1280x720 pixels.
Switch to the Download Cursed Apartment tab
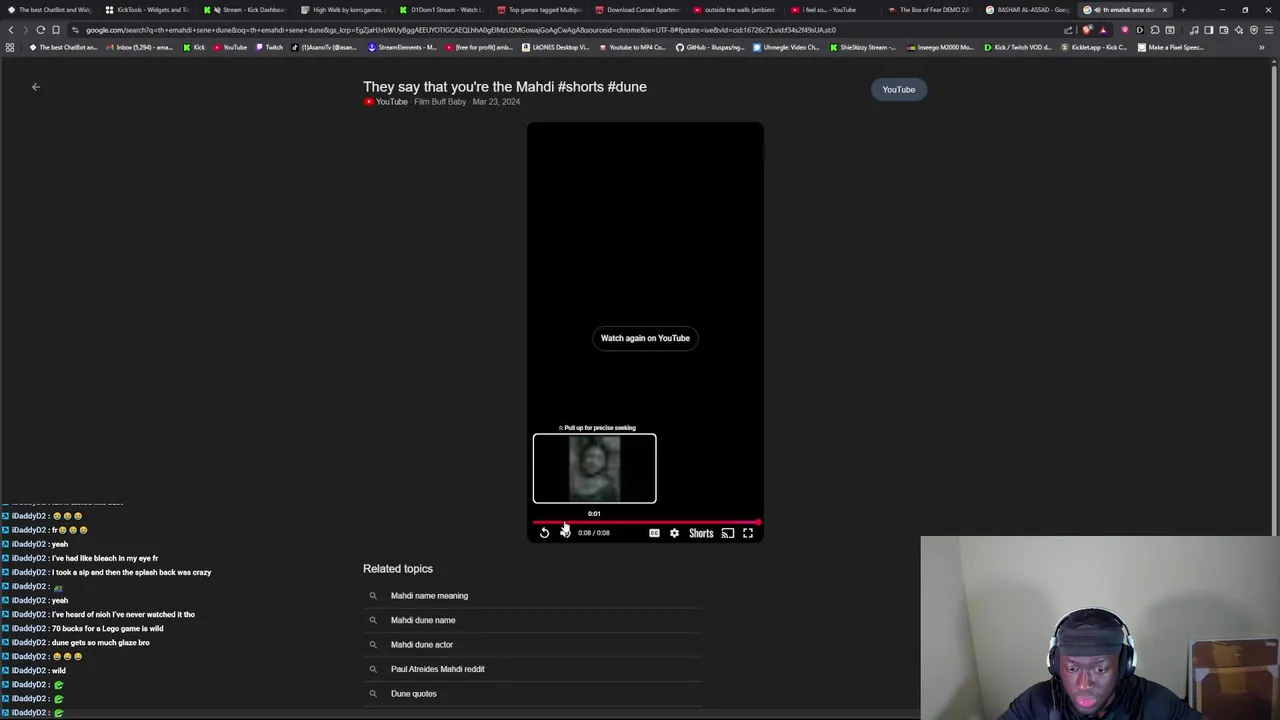pyautogui.click(x=637, y=10)
